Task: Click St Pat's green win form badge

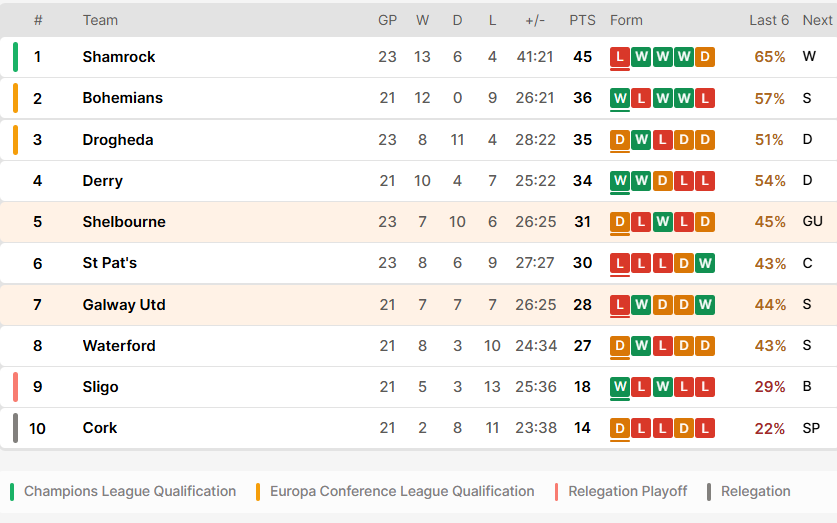Action: pos(705,263)
